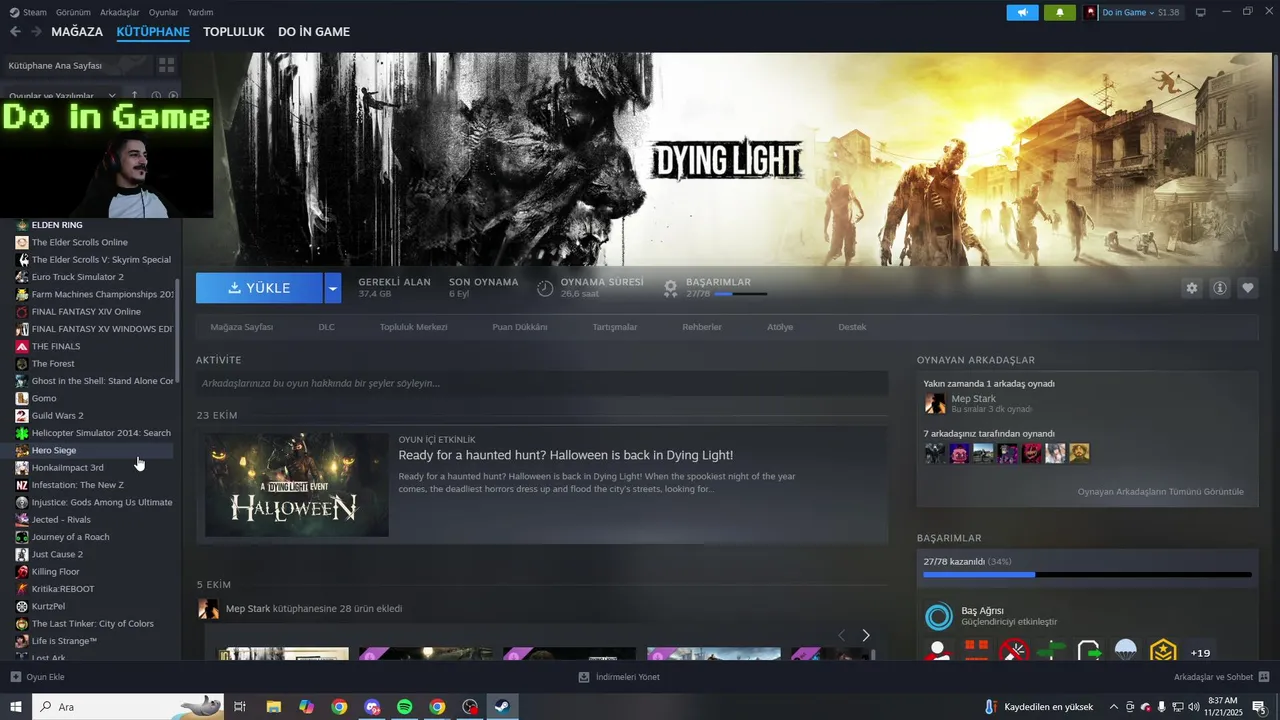Screen dimensions: 1280x720
Task: Open Mağaza Sayfası link
Action: tap(241, 327)
